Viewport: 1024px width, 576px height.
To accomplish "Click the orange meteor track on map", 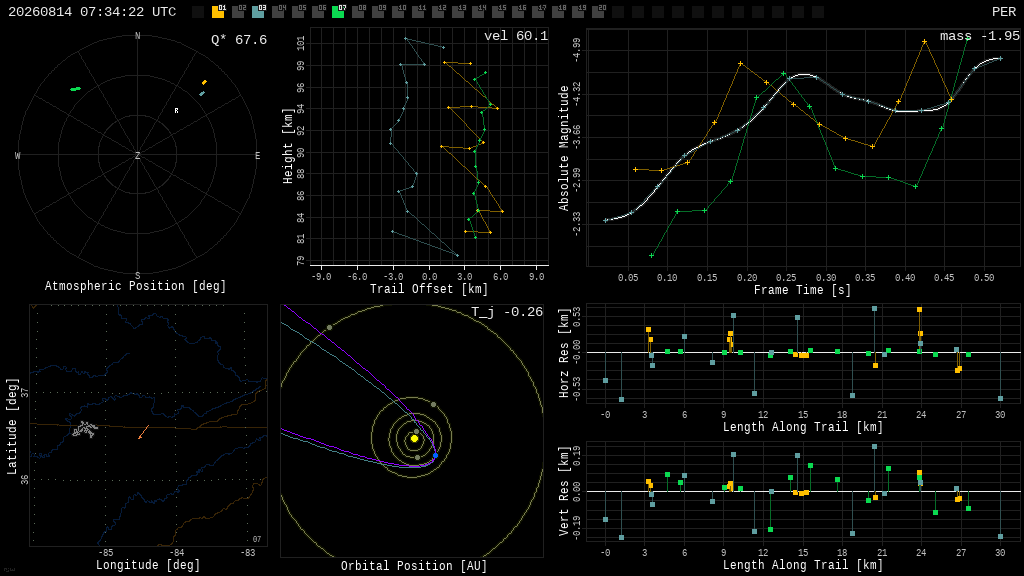I will point(144,432).
